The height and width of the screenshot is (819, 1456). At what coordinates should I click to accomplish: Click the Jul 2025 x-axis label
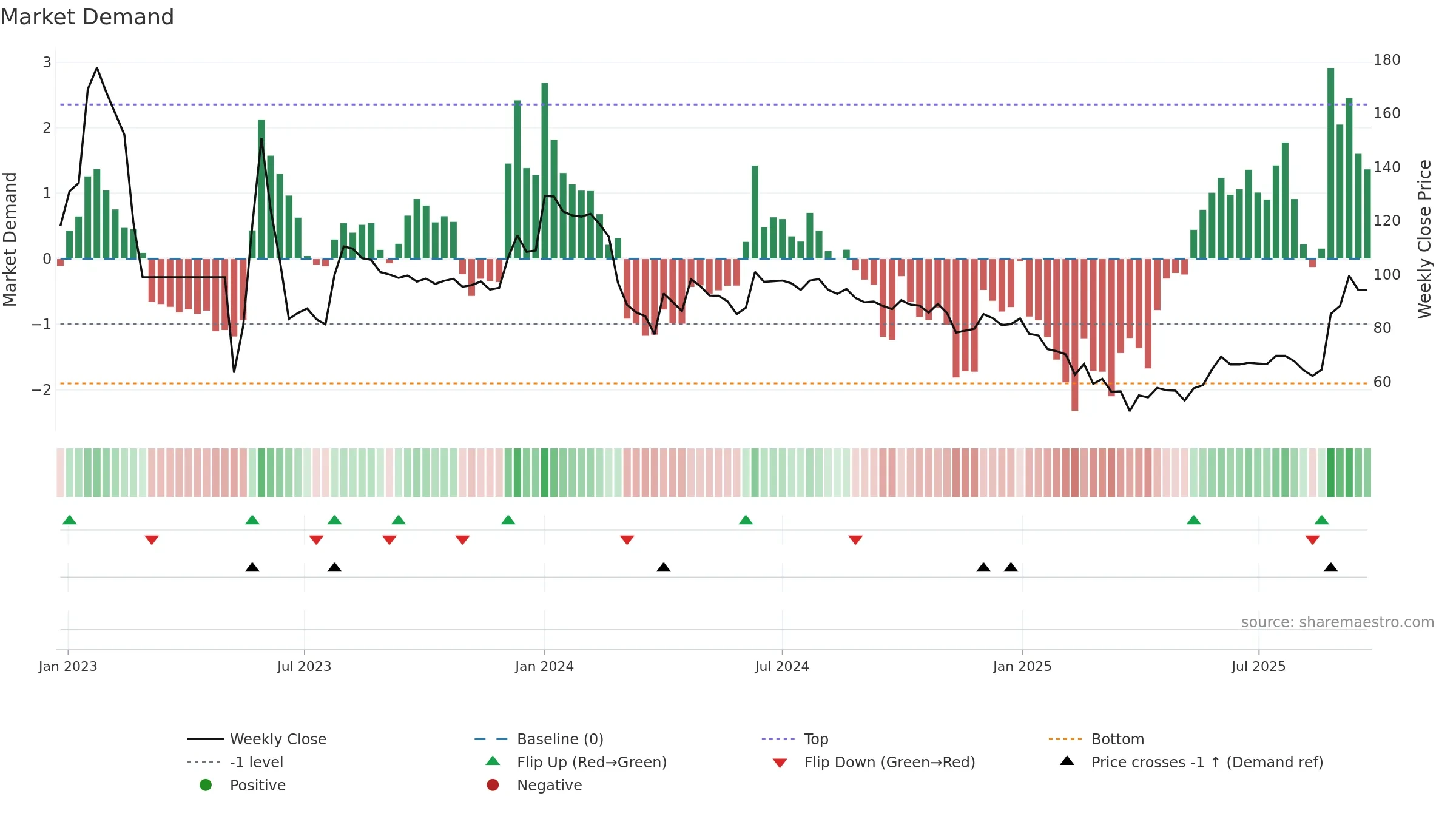click(x=1258, y=666)
